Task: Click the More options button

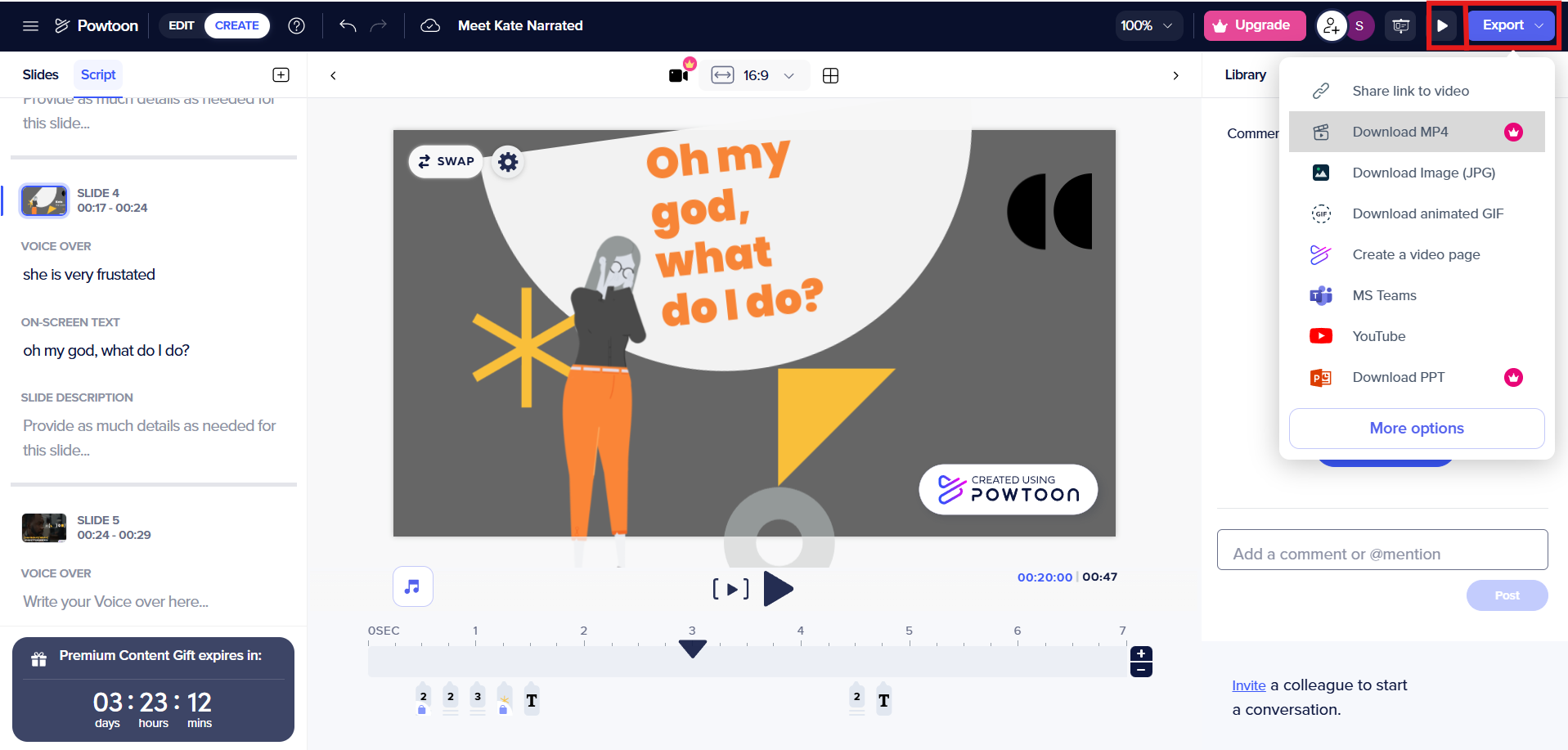Action: 1417,429
